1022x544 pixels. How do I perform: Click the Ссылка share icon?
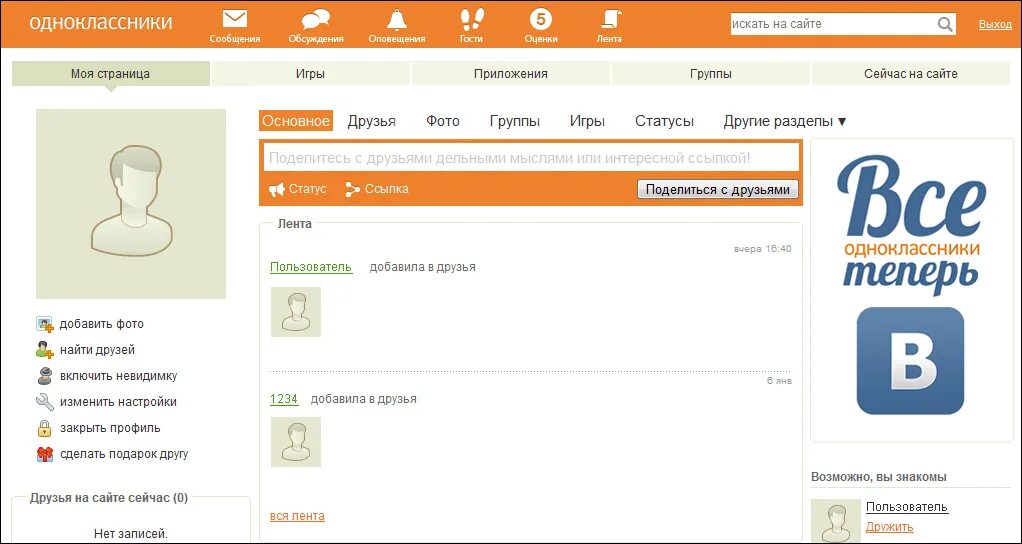click(x=353, y=190)
